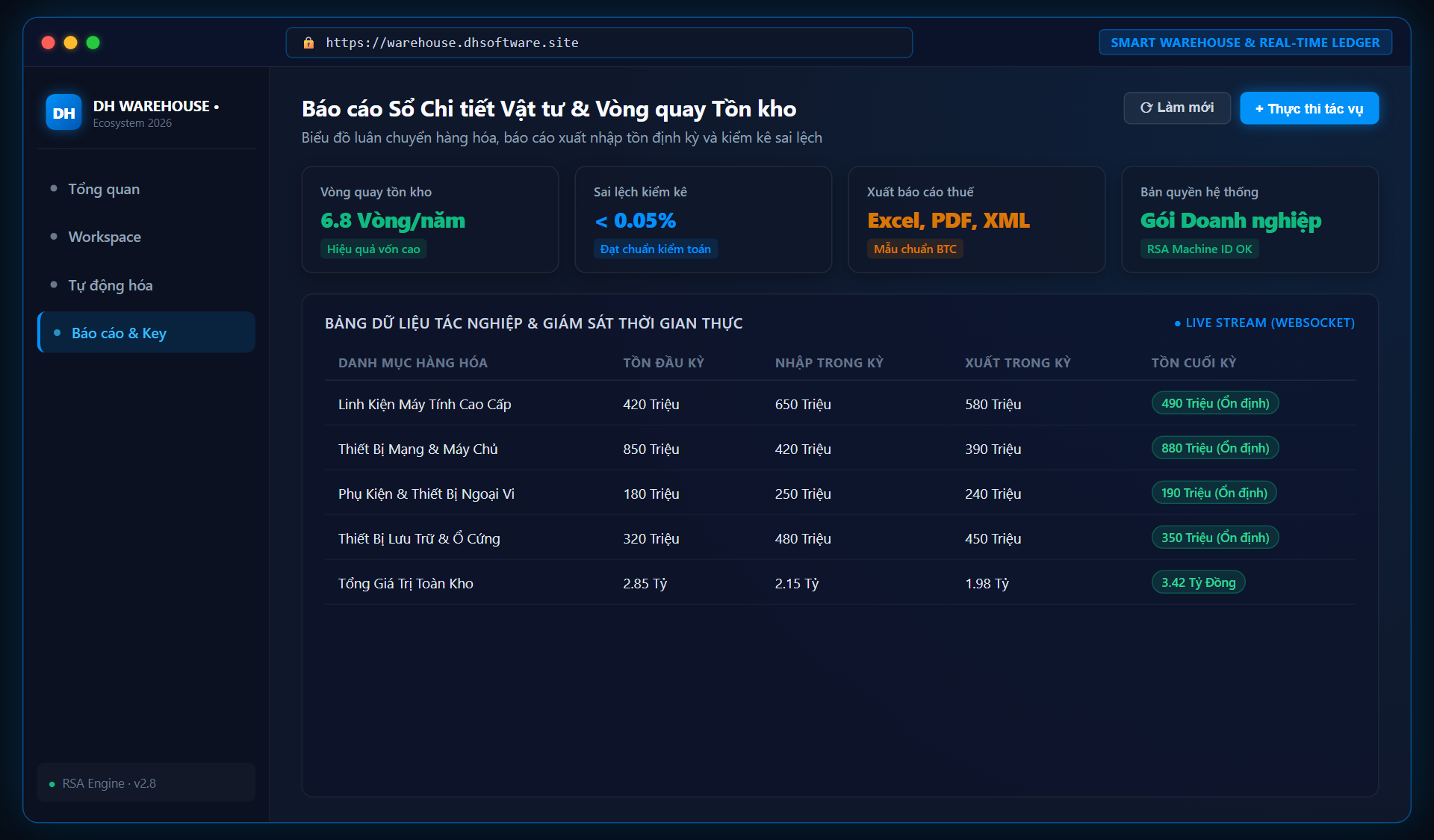The height and width of the screenshot is (840, 1434).
Task: Click the RSA Engine v2.8 status
Action: pyautogui.click(x=146, y=783)
